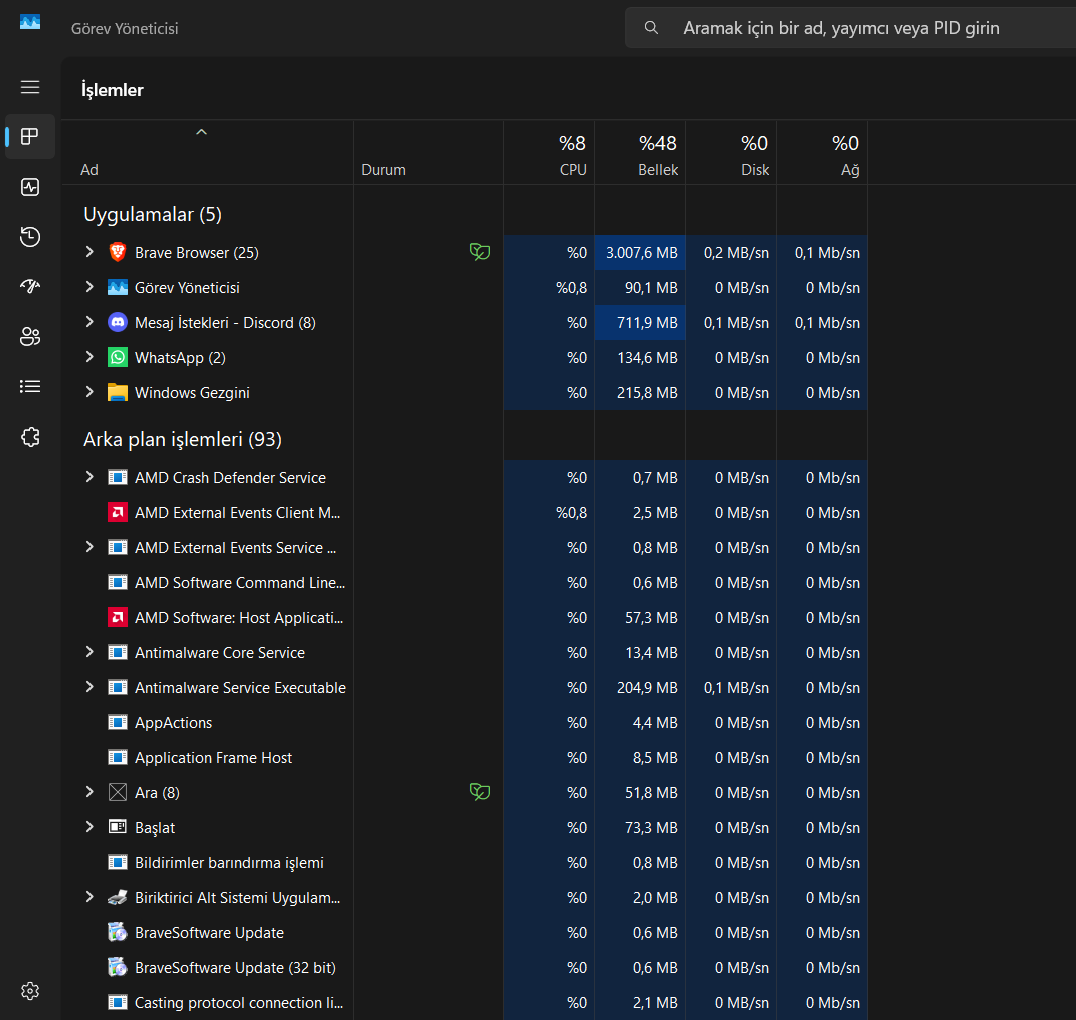Sort by the Ad column header

[207, 153]
